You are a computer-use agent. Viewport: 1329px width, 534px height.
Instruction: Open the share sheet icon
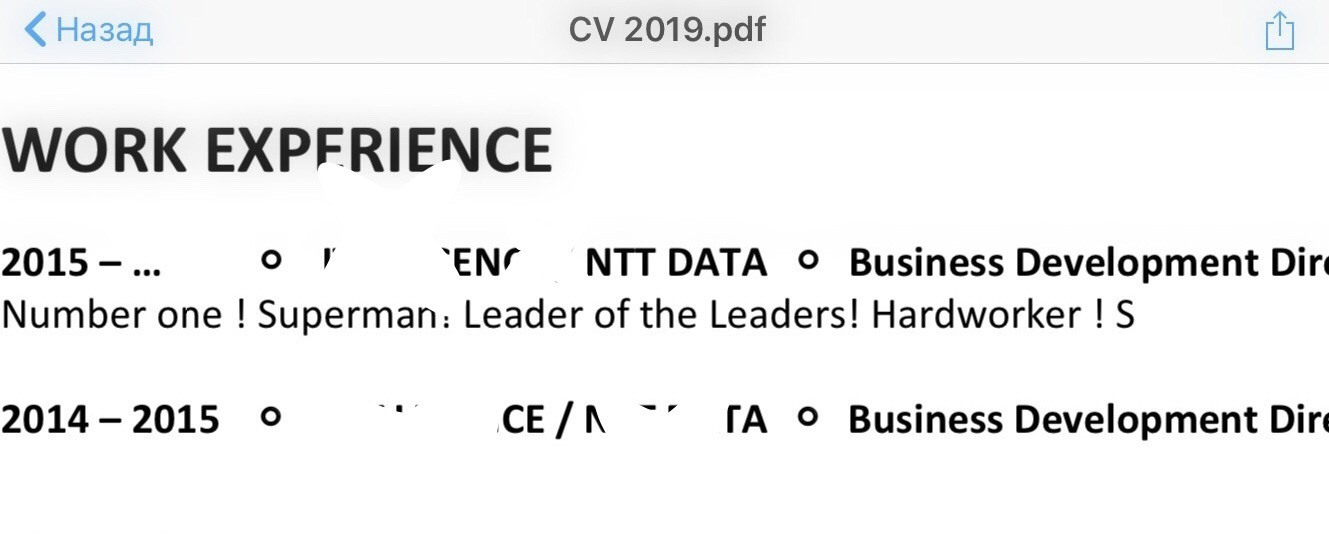pyautogui.click(x=1280, y=30)
